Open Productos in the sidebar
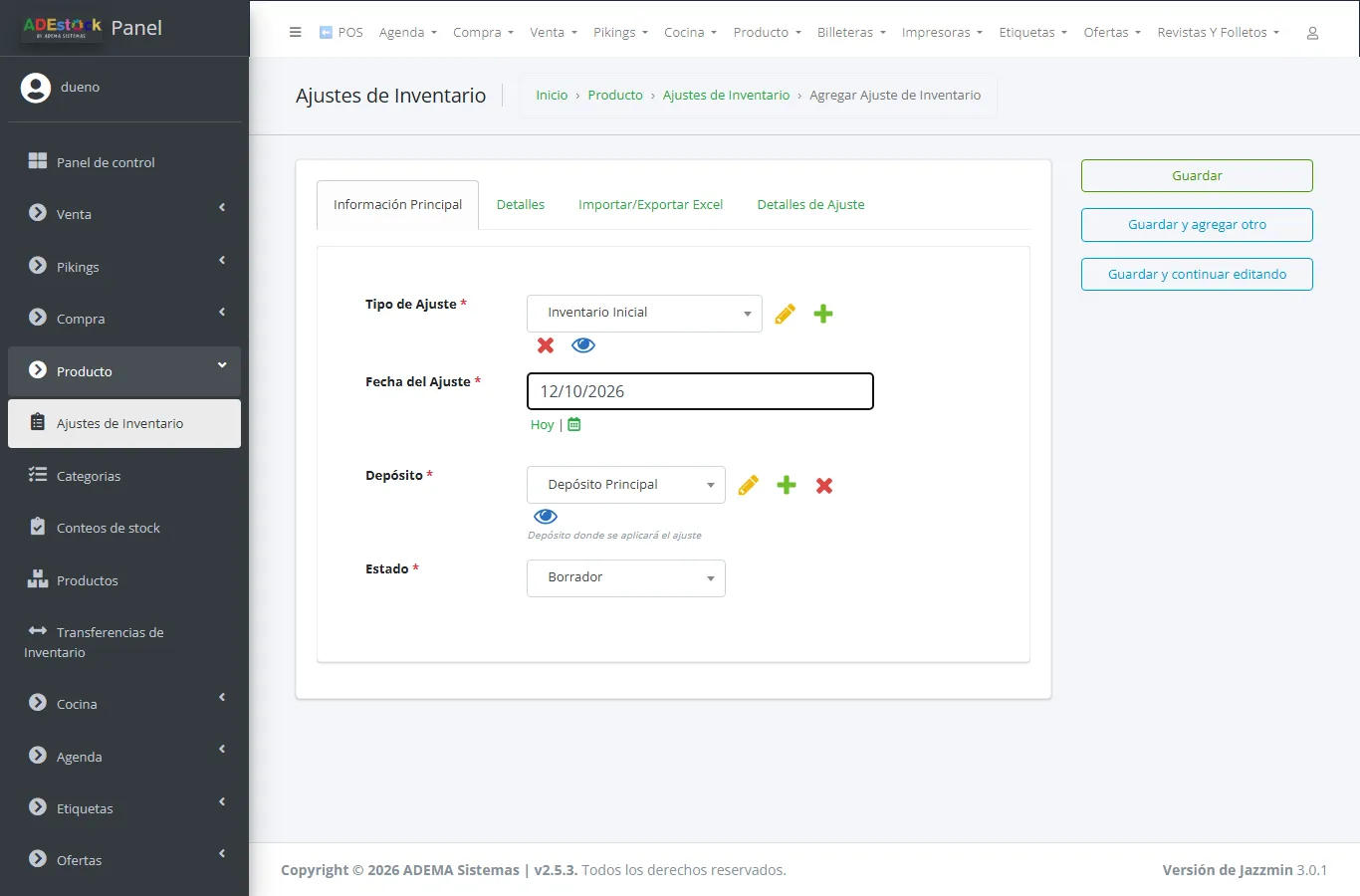1360x896 pixels. (x=124, y=580)
